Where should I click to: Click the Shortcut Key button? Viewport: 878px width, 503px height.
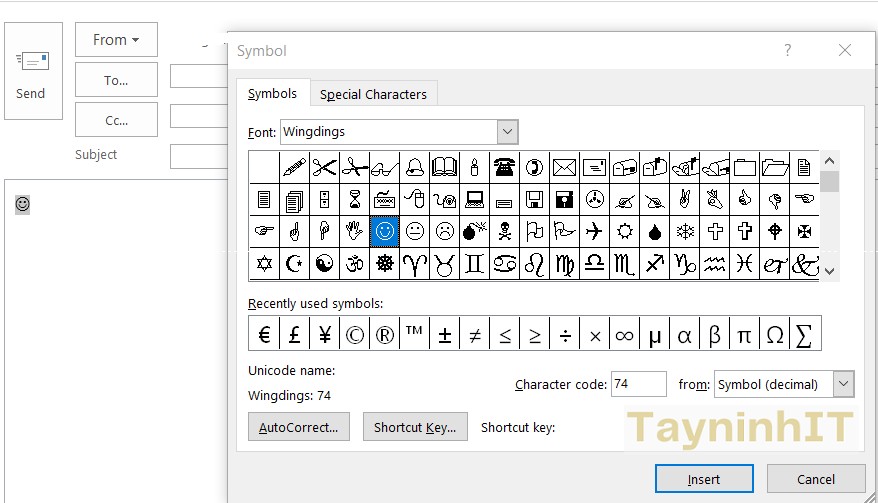pyautogui.click(x=414, y=427)
